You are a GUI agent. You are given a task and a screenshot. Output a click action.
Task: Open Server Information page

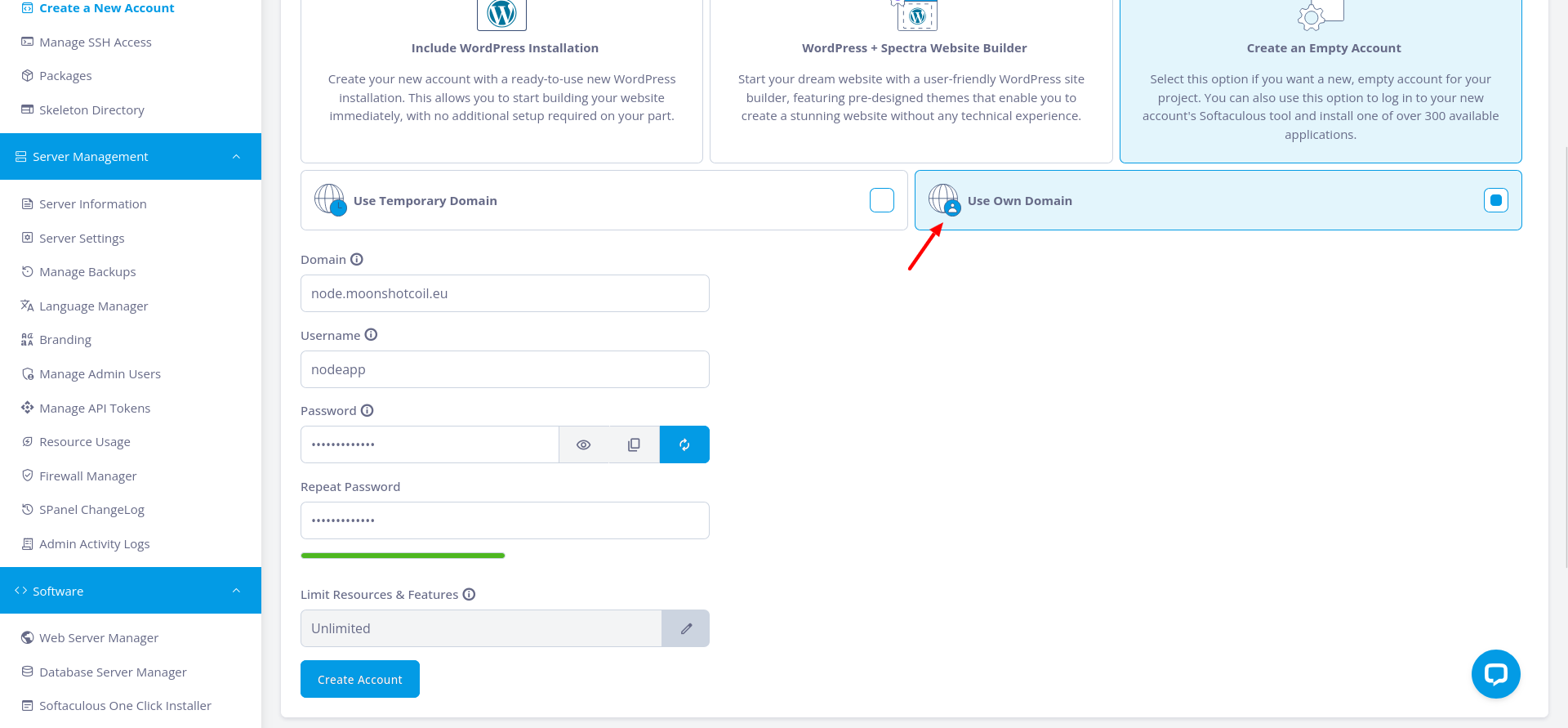click(92, 204)
